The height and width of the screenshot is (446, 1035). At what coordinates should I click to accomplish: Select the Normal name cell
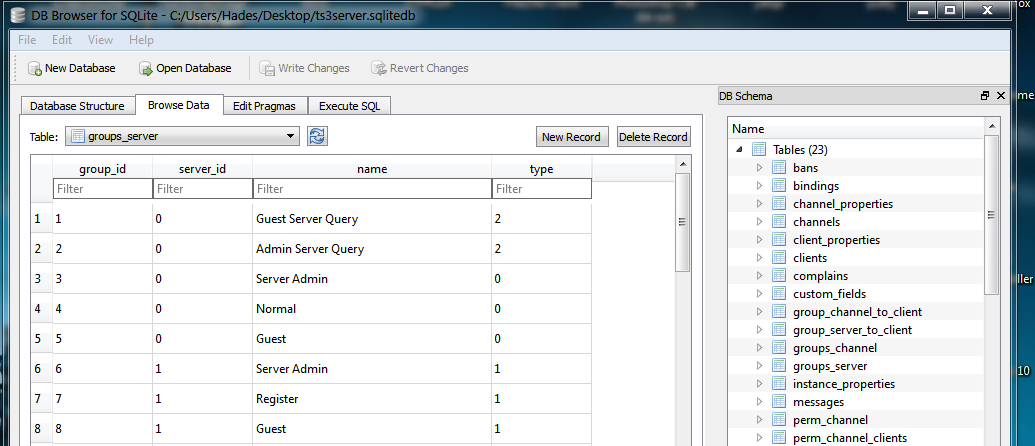pyautogui.click(x=372, y=309)
